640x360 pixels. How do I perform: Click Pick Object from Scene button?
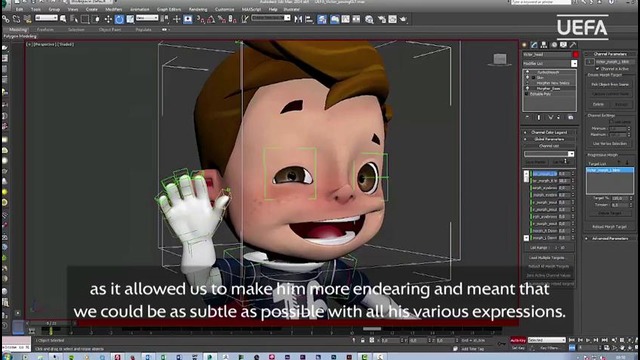(x=610, y=84)
